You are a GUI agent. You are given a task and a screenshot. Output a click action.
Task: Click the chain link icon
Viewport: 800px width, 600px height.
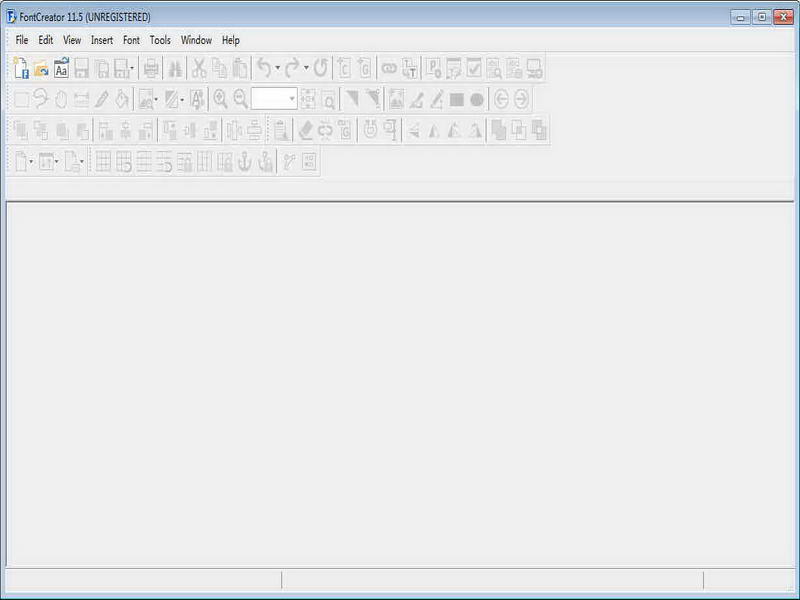pos(389,68)
